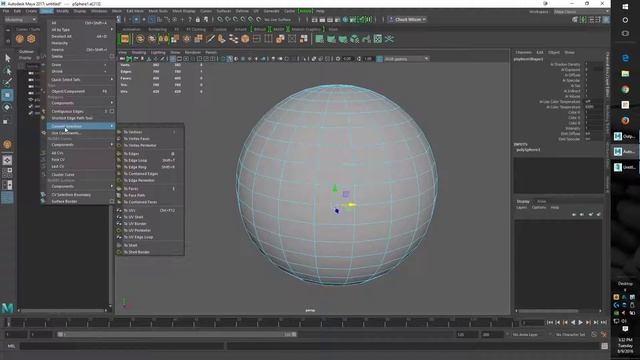Toggle Snap to curves magnet
This screenshot has width=640, height=360.
point(227,20)
